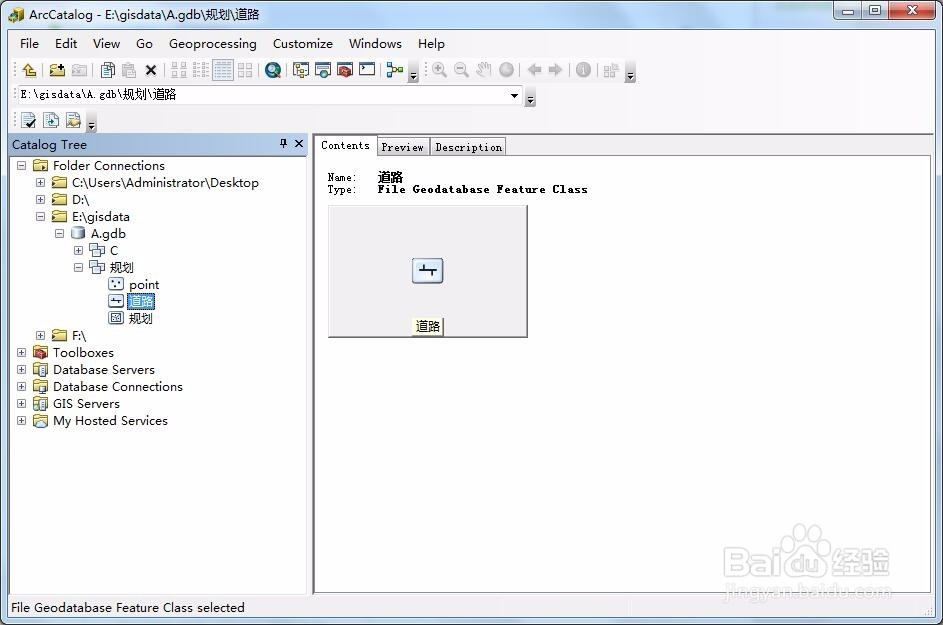Open the File menu
Image resolution: width=943 pixels, height=625 pixels.
tap(29, 44)
